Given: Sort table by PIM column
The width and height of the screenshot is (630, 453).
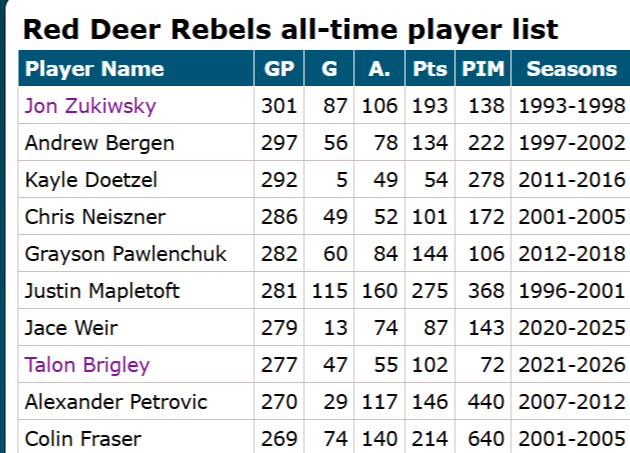Looking at the screenshot, I should coord(485,69).
